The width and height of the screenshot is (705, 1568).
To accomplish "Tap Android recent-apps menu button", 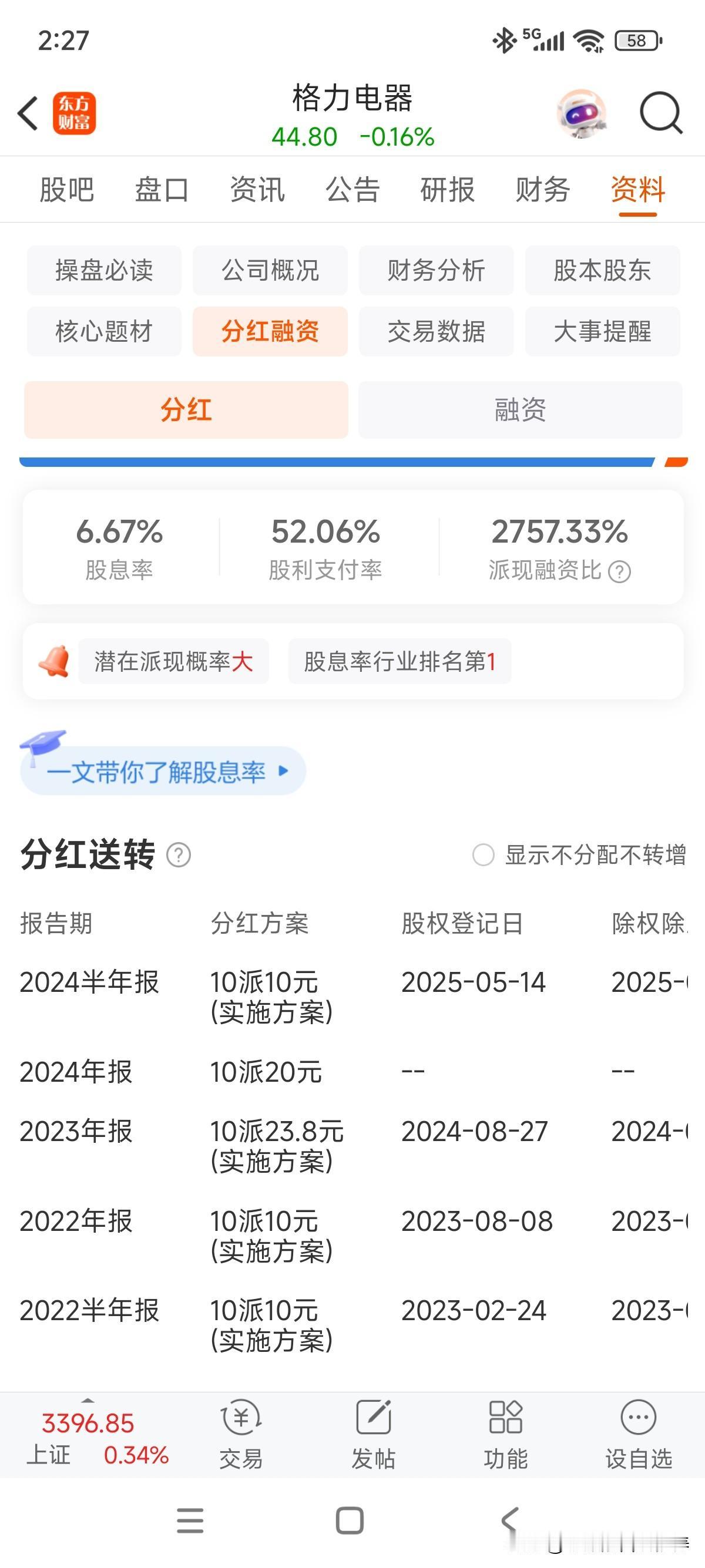I will click(x=190, y=1520).
